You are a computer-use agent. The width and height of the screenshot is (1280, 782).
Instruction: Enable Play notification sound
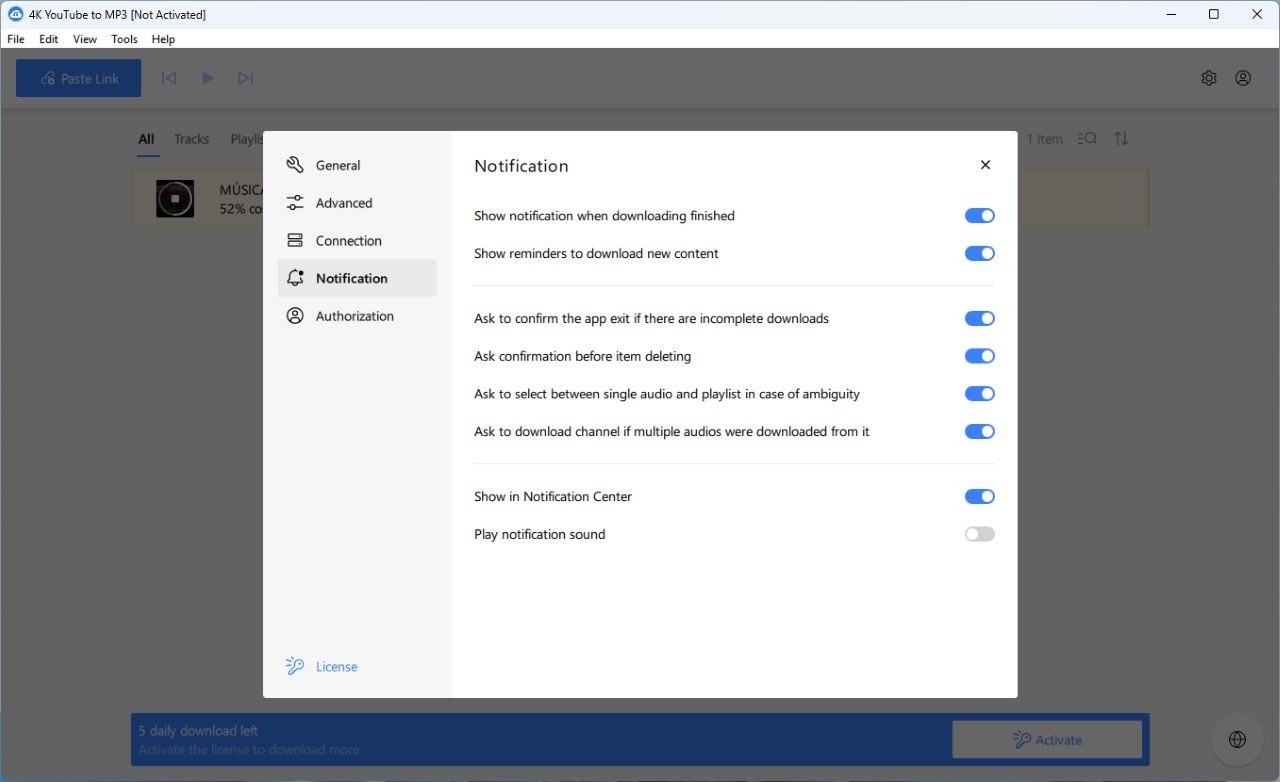[x=980, y=534]
